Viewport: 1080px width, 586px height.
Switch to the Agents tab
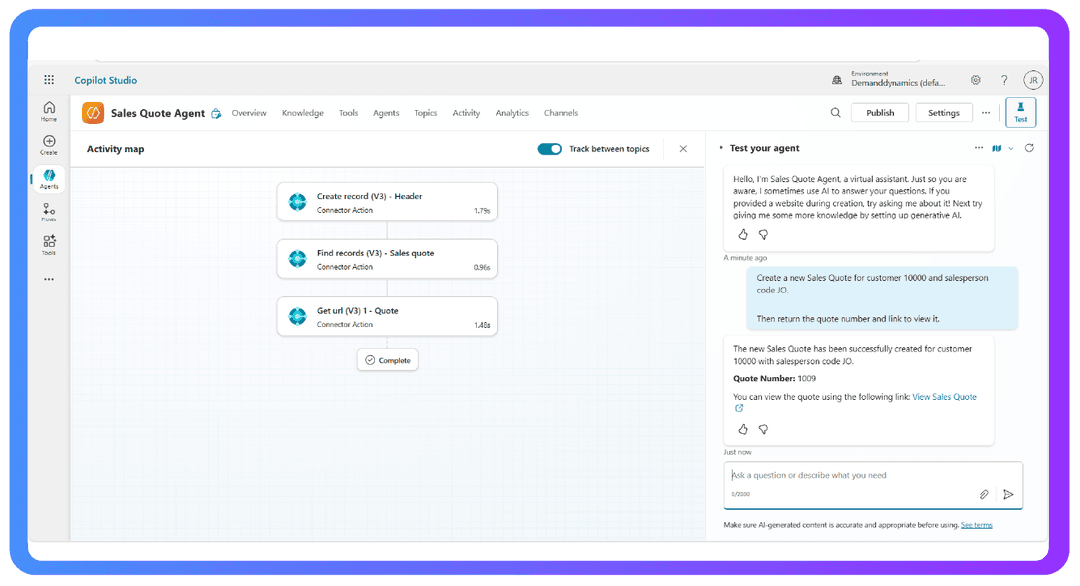[386, 113]
